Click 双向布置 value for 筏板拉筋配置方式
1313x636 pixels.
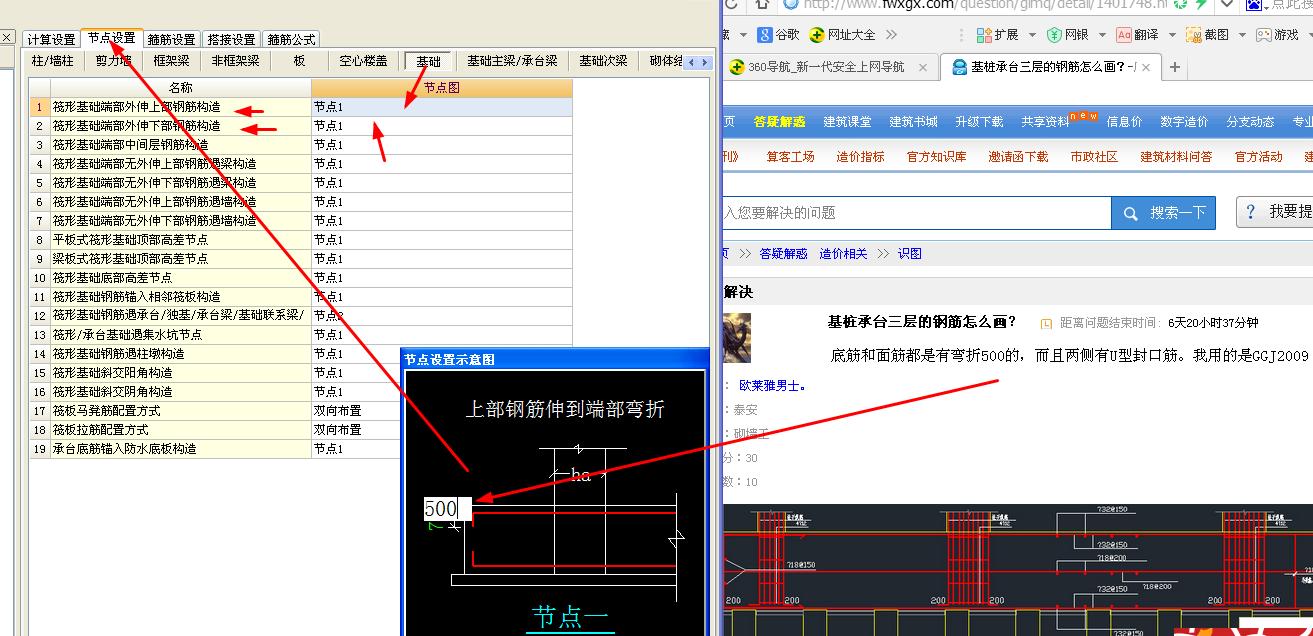[x=356, y=430]
